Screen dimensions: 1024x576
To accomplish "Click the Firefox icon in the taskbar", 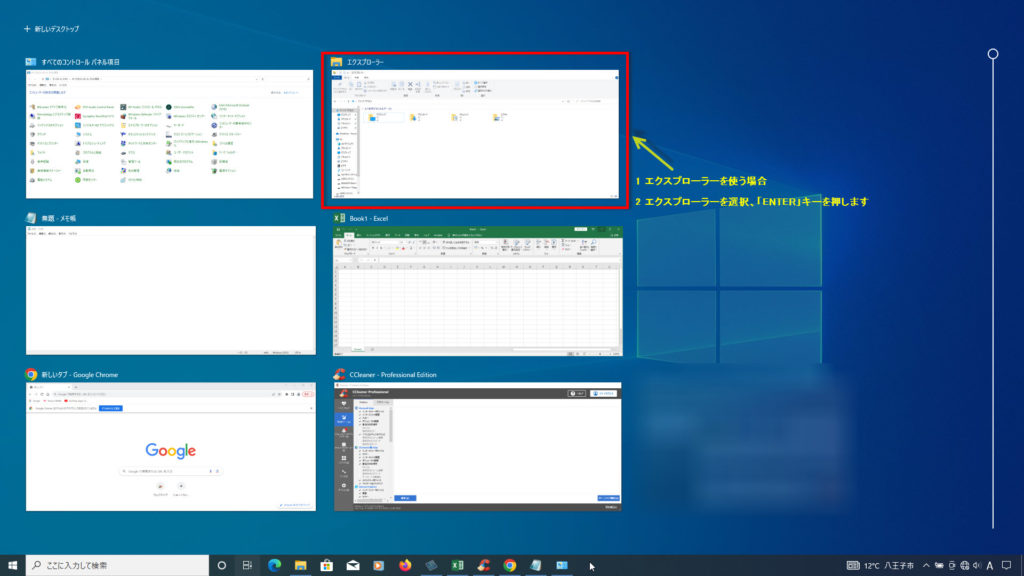I will point(405,565).
